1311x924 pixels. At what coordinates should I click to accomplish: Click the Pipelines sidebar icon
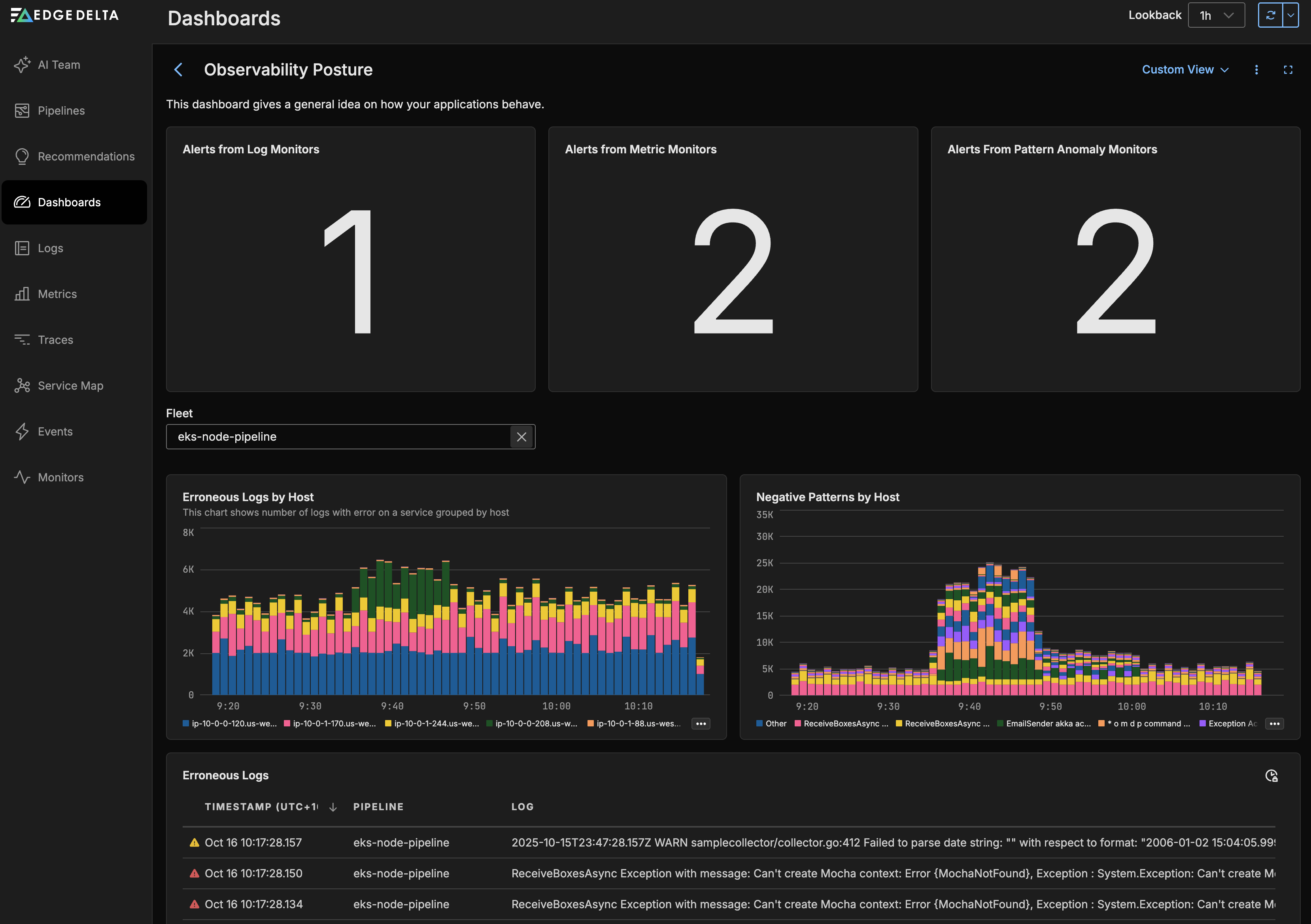pyautogui.click(x=22, y=111)
